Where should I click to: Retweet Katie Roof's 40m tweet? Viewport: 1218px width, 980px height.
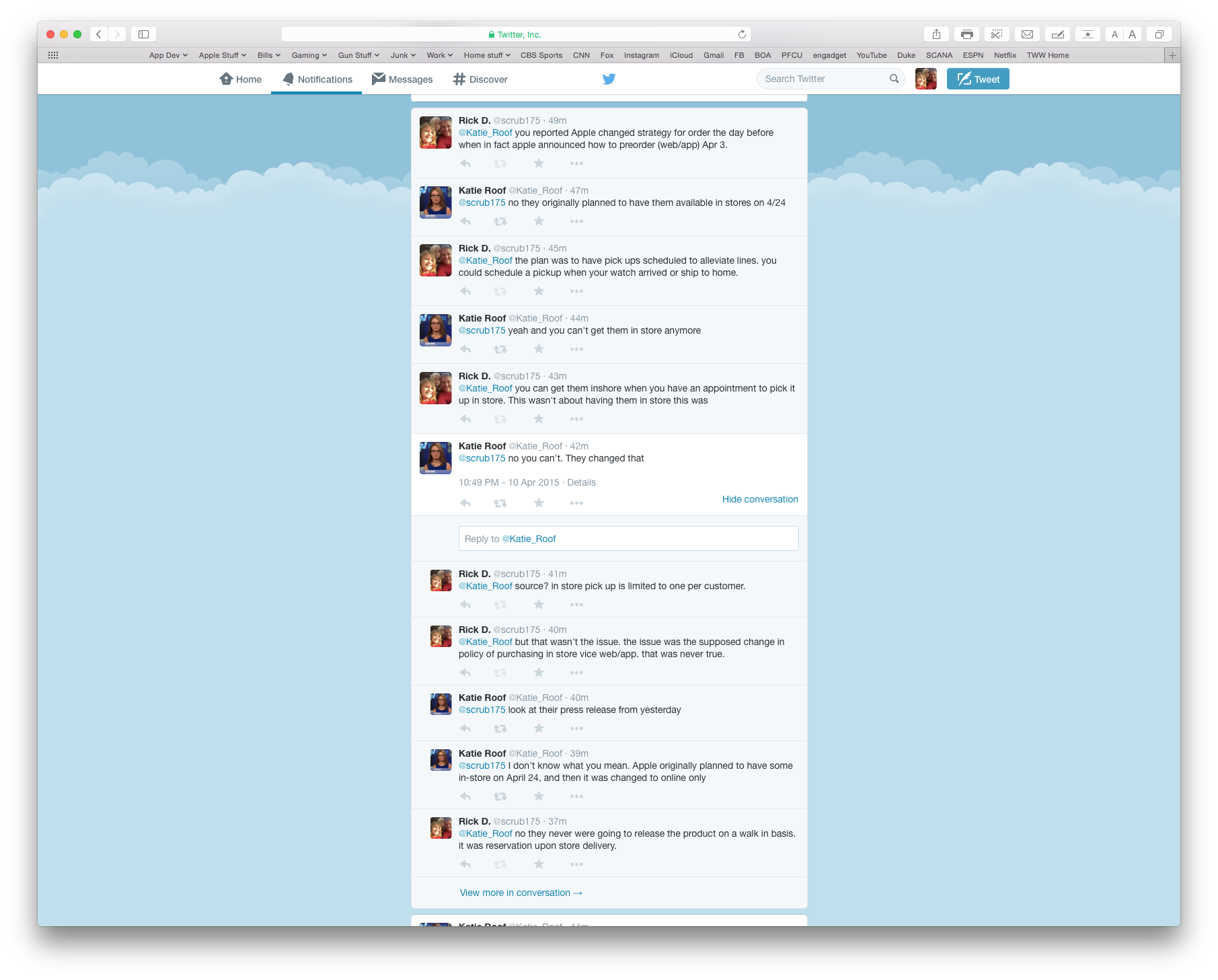tap(500, 728)
